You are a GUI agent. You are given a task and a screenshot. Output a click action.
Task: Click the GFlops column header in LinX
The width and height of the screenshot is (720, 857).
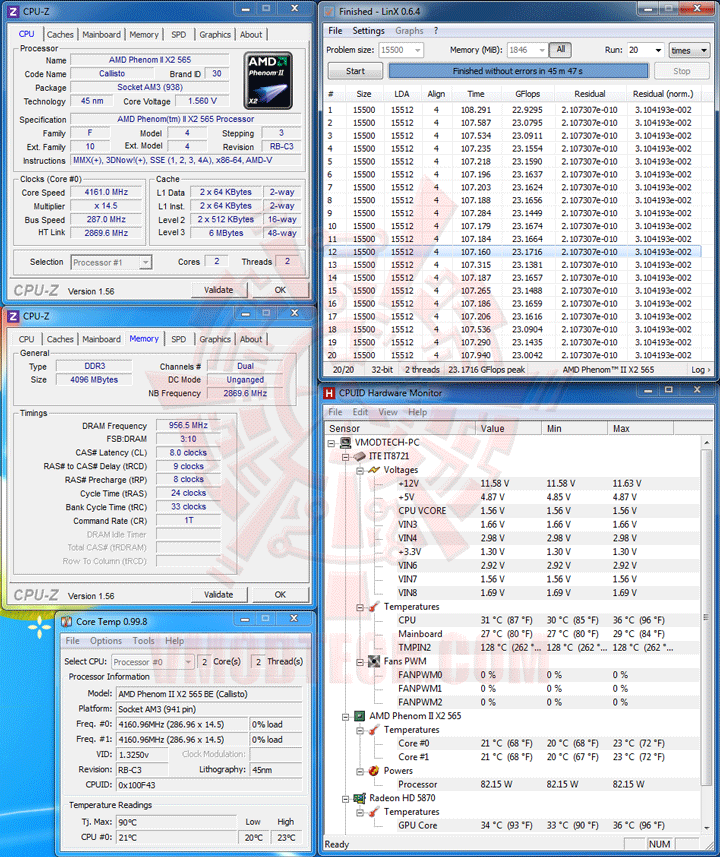(x=528, y=94)
